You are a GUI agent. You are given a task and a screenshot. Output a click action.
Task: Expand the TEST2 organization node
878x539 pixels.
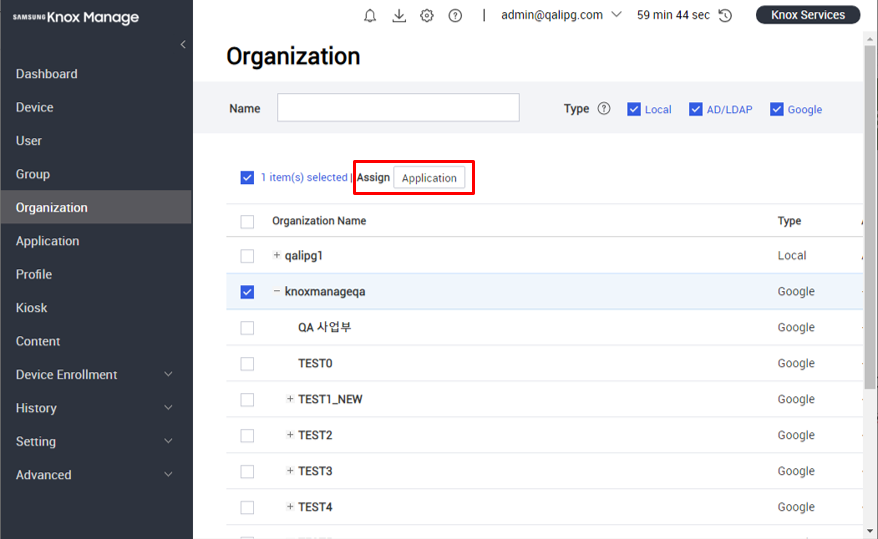point(290,435)
